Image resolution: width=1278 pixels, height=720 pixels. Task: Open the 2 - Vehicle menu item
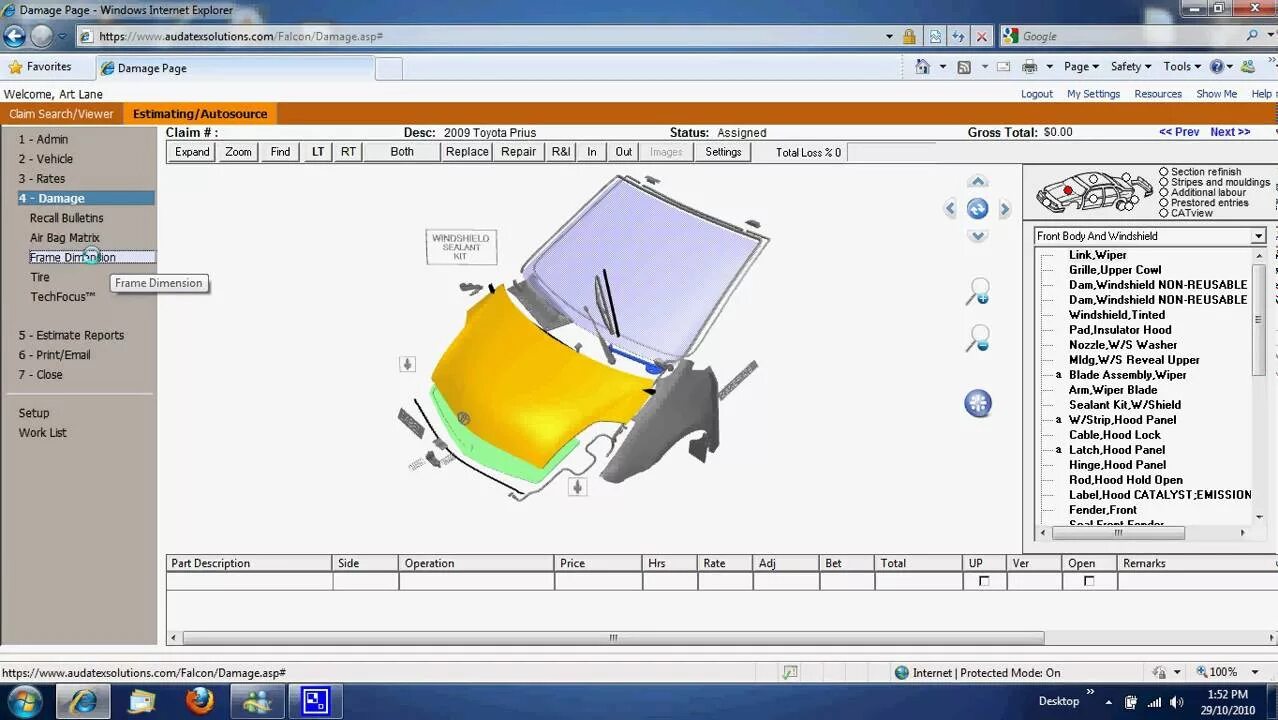(x=45, y=159)
